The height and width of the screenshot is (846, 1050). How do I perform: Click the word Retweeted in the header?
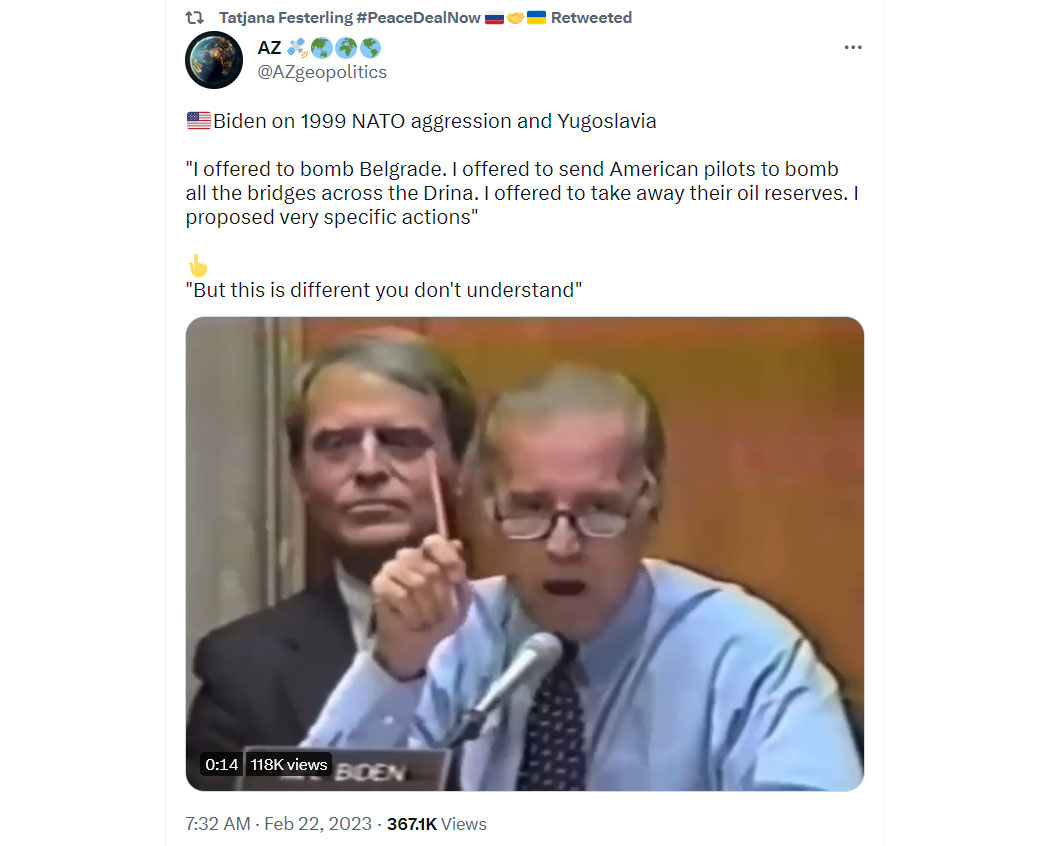[591, 17]
